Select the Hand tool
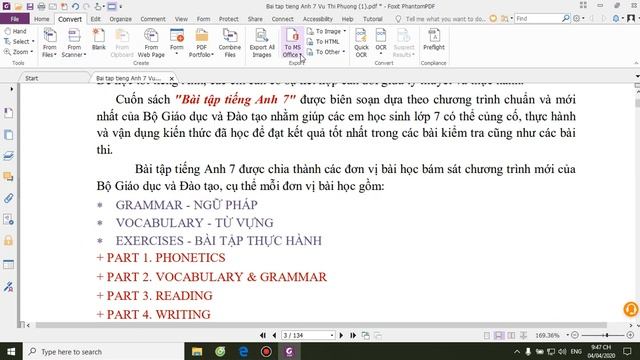Image resolution: width=640 pixels, height=360 pixels. point(16,31)
